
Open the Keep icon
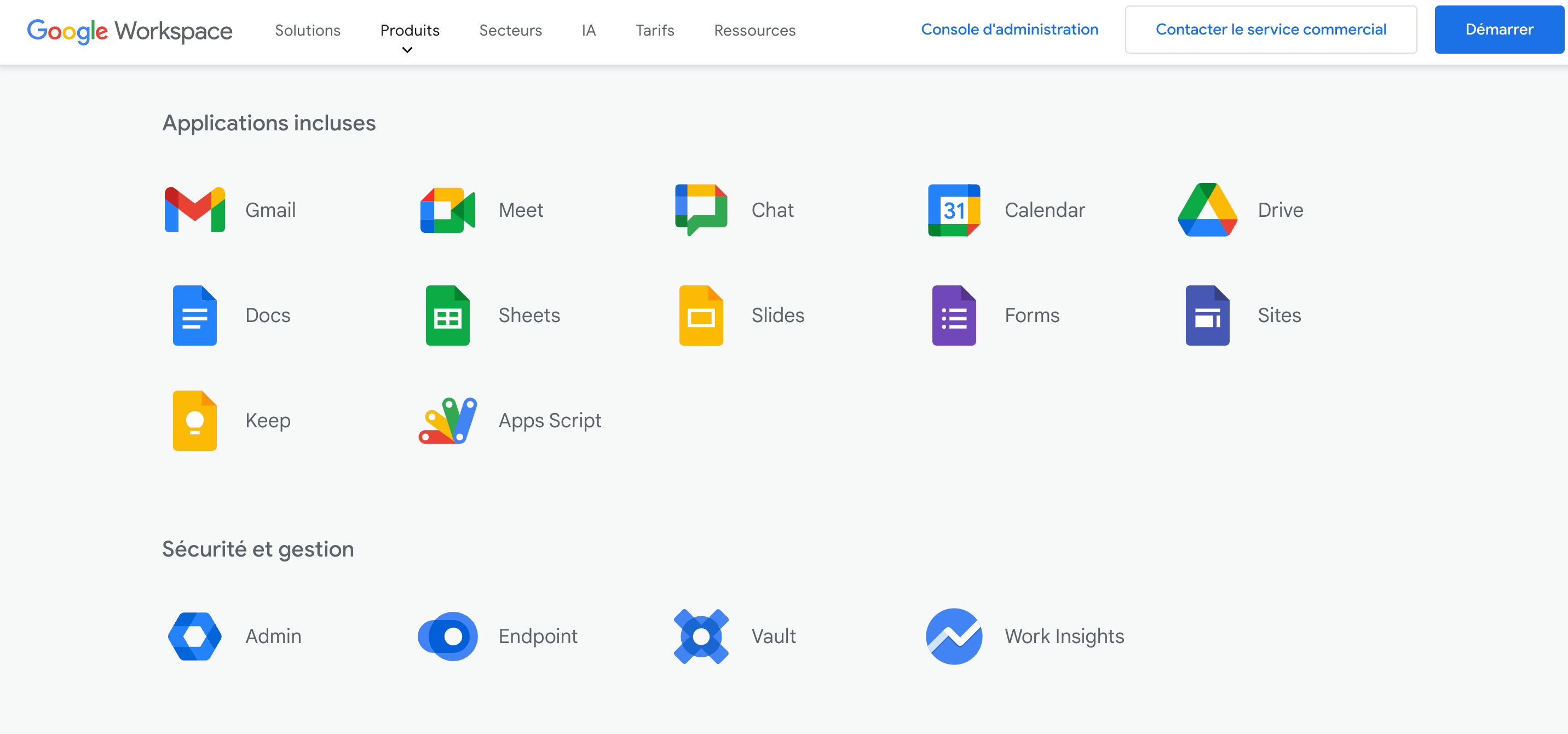click(195, 420)
